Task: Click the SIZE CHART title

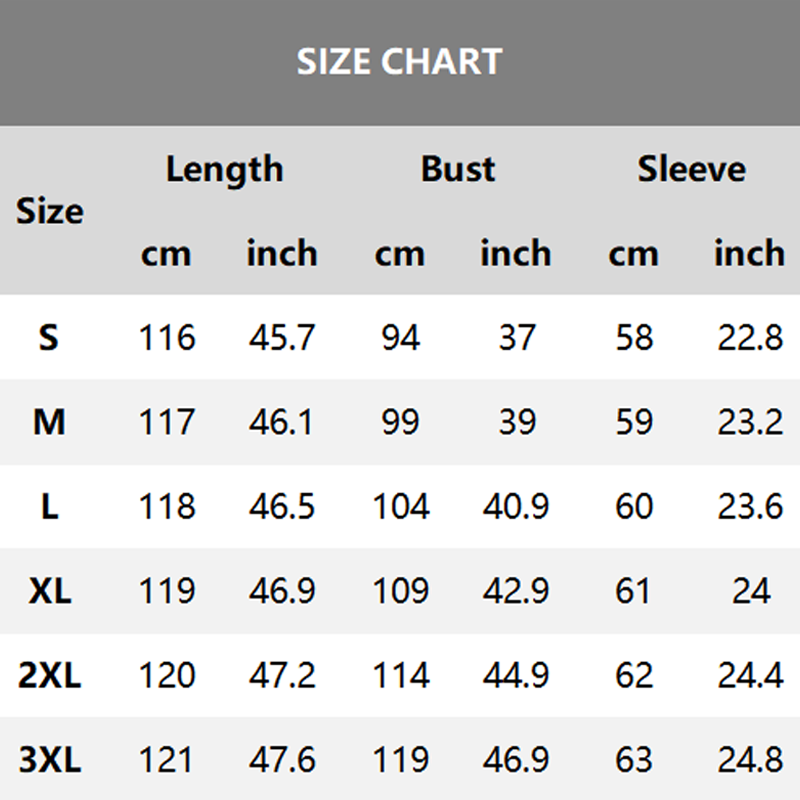Action: click(399, 62)
